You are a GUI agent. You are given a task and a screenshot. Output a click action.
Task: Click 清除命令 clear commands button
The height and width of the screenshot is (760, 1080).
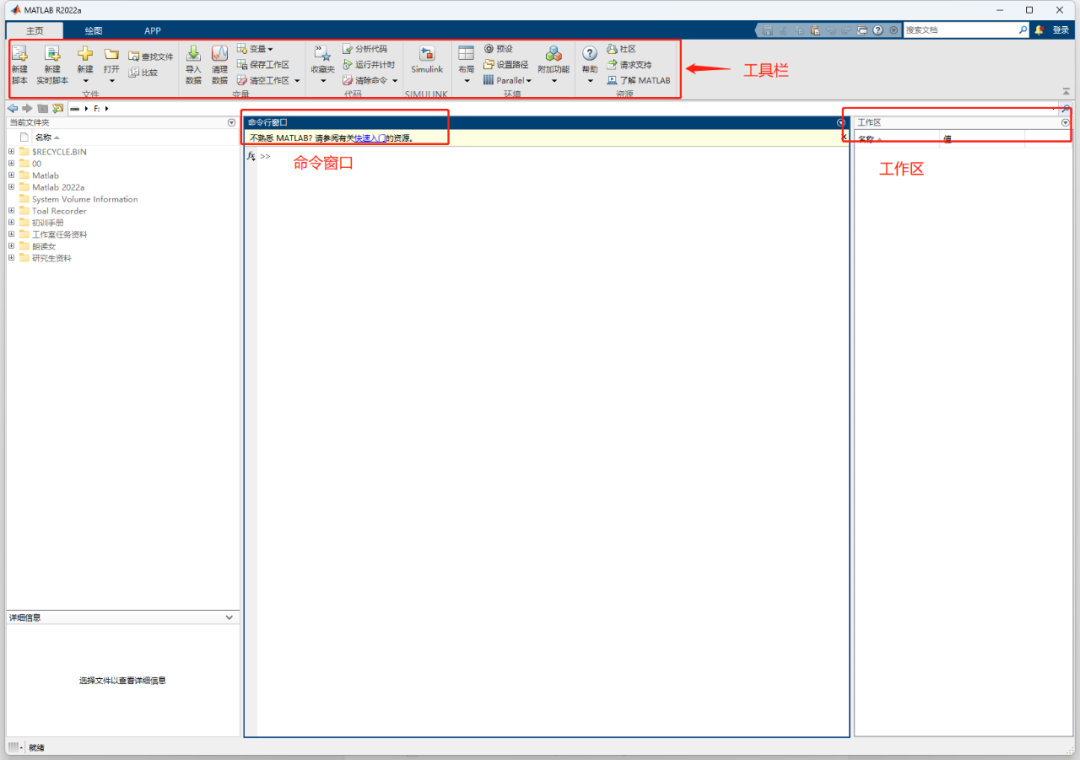pos(365,81)
